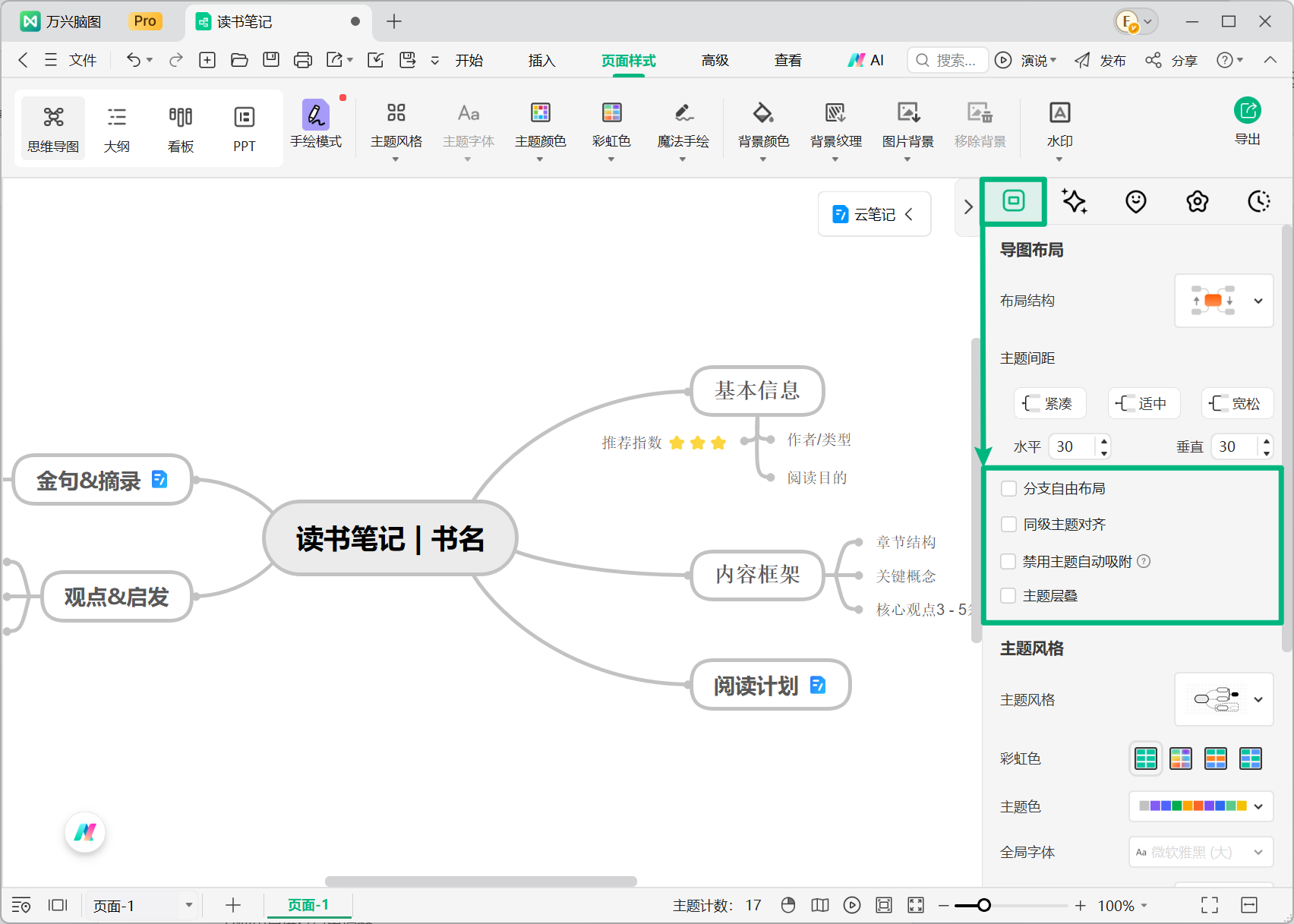Open the Cloud Notes (云笔记) panel
The image size is (1294, 924).
pos(874,214)
